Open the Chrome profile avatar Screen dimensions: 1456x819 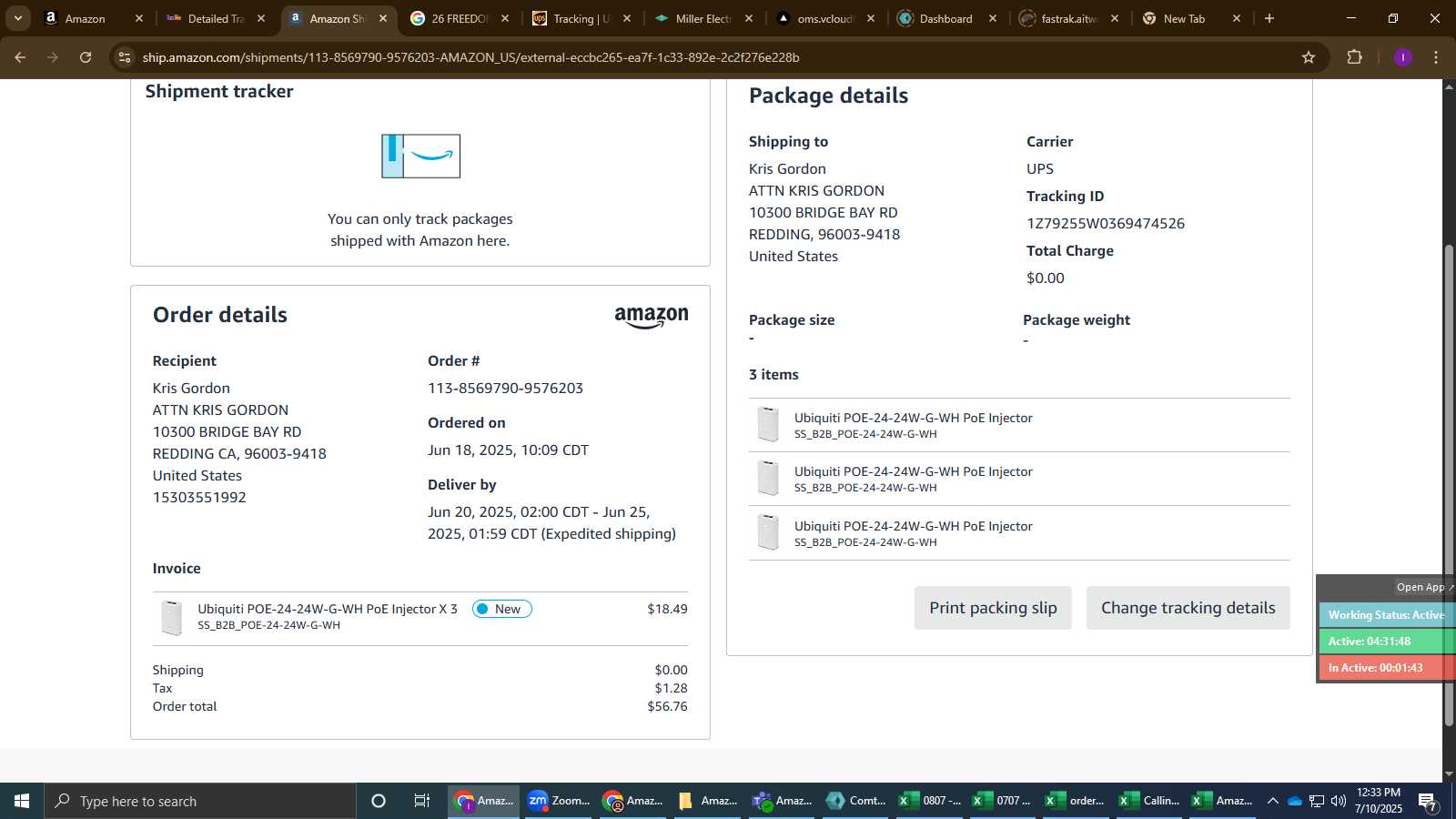pyautogui.click(x=1402, y=57)
